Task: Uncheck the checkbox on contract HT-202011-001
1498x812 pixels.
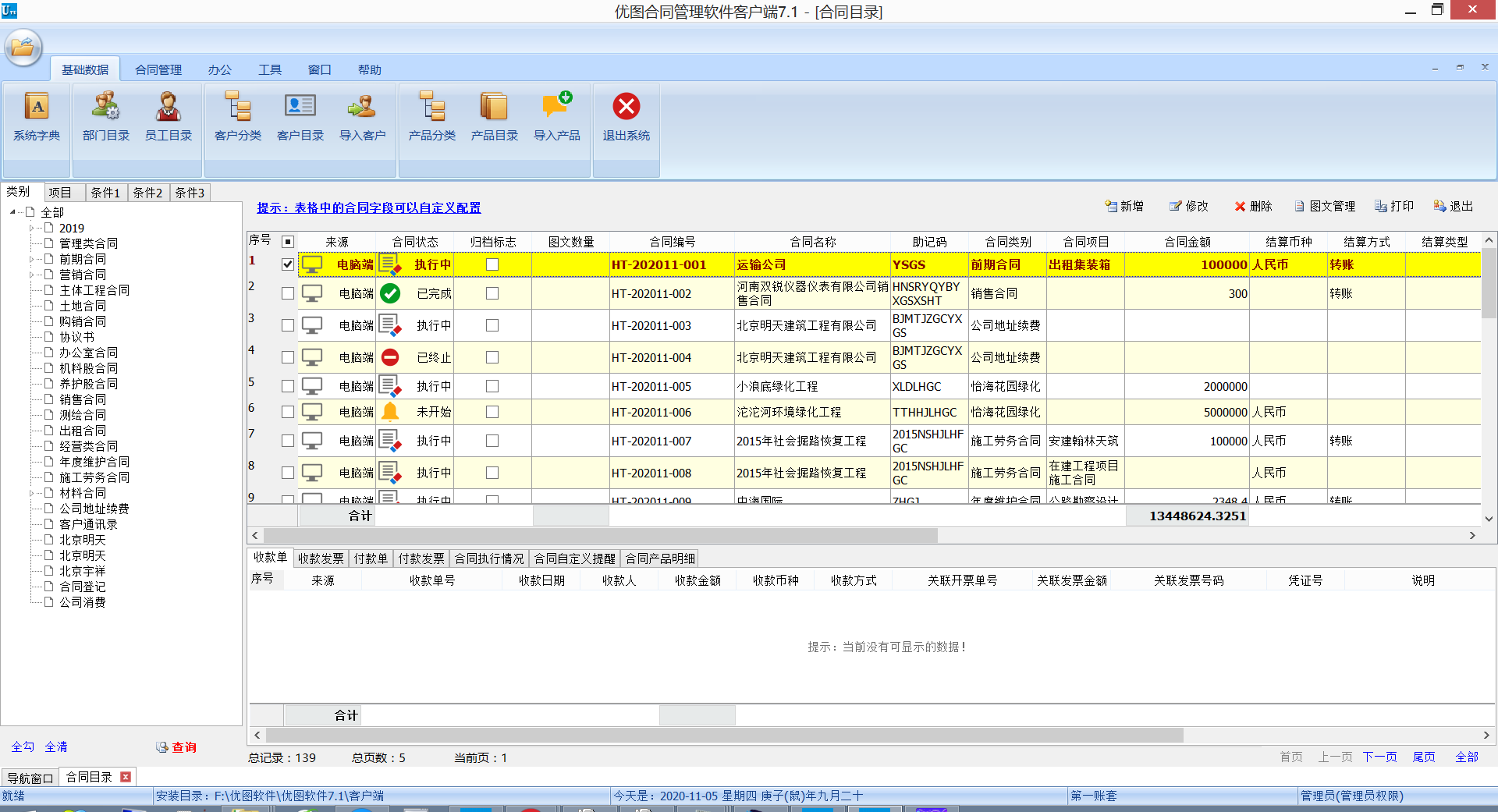Action: coord(288,264)
